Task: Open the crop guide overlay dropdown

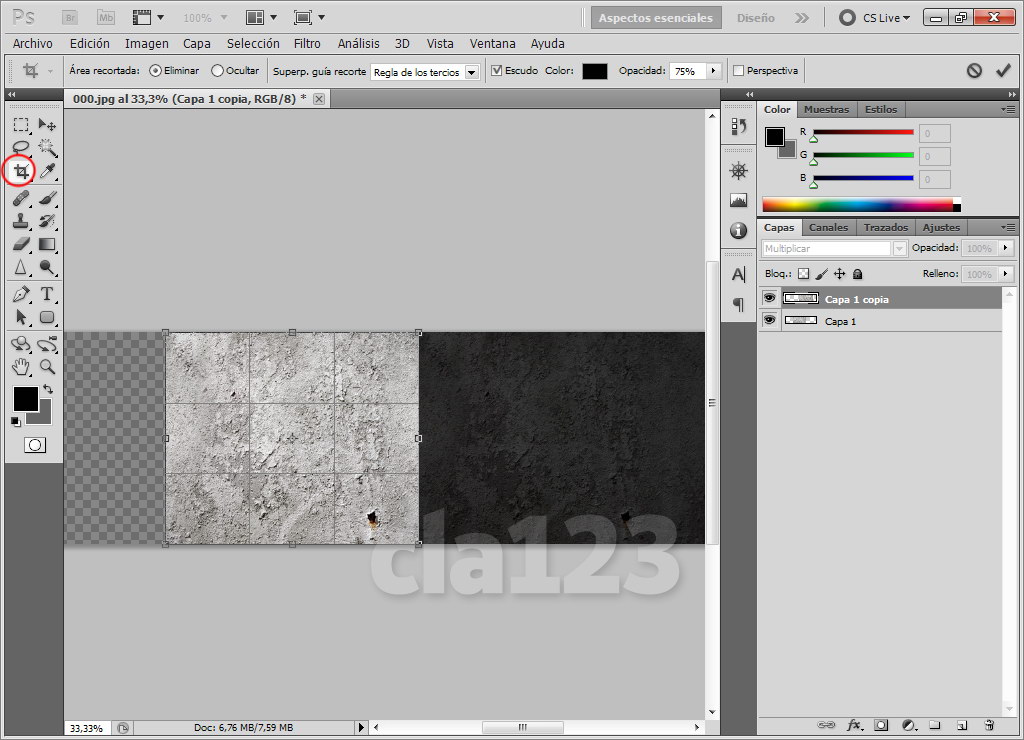Action: pyautogui.click(x=472, y=72)
